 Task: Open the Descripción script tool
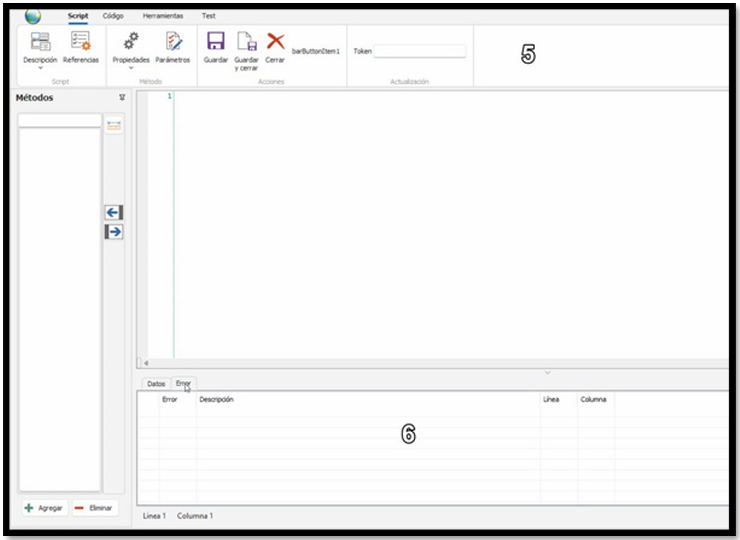tap(40, 42)
